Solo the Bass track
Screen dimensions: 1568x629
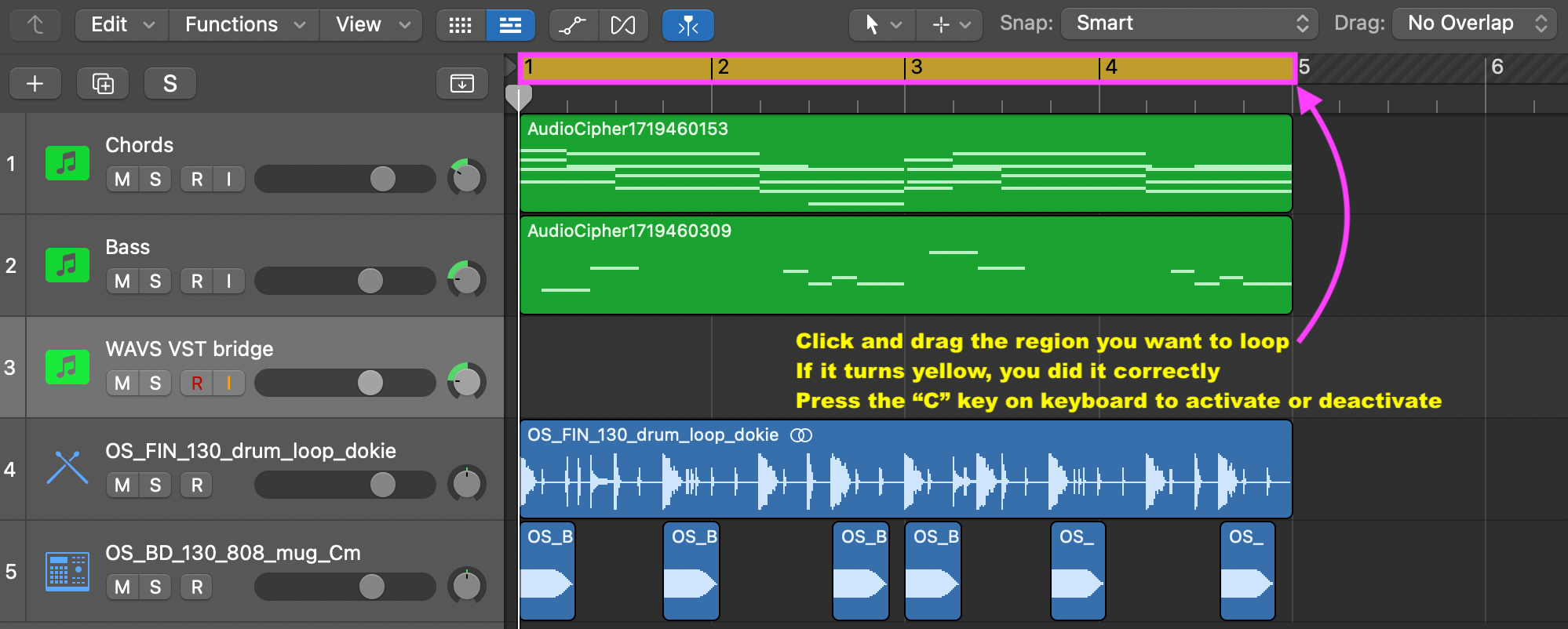click(155, 282)
